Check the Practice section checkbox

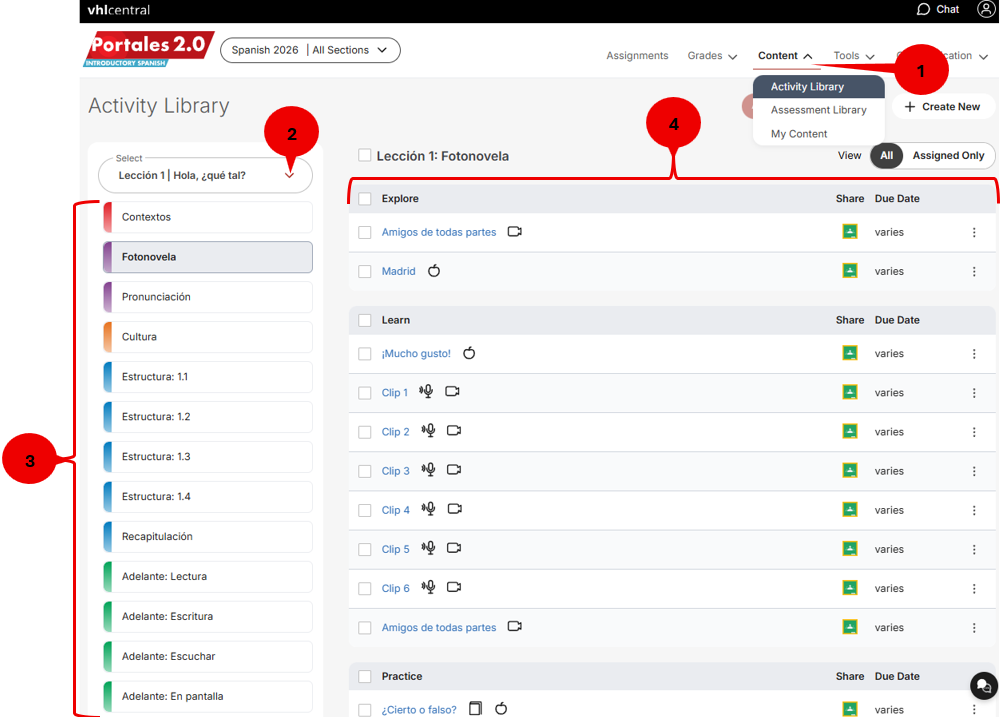pos(364,676)
